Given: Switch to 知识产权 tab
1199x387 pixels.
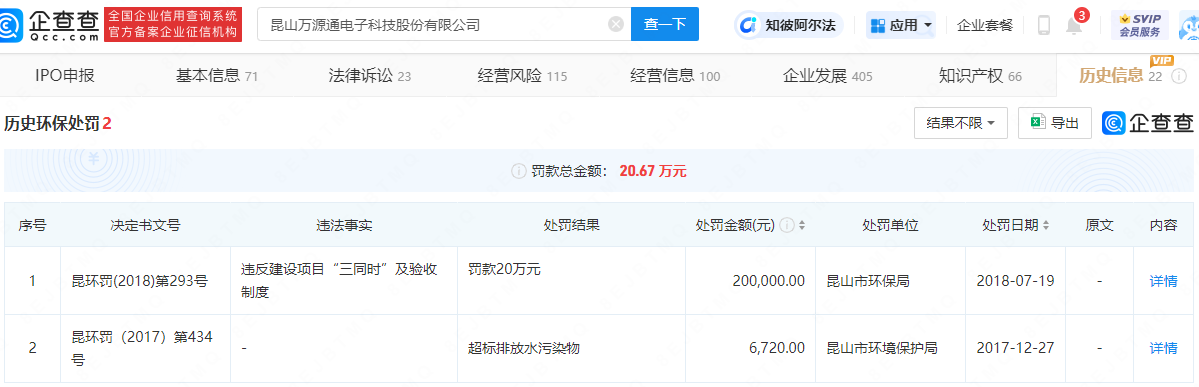Looking at the screenshot, I should tap(980, 76).
